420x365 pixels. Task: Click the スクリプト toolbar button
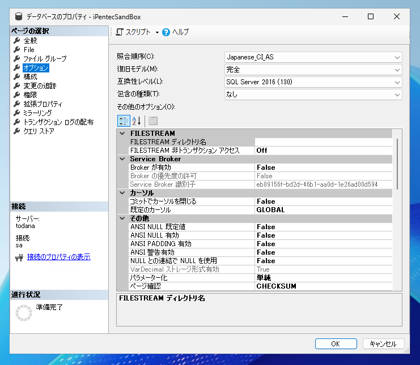(x=133, y=32)
